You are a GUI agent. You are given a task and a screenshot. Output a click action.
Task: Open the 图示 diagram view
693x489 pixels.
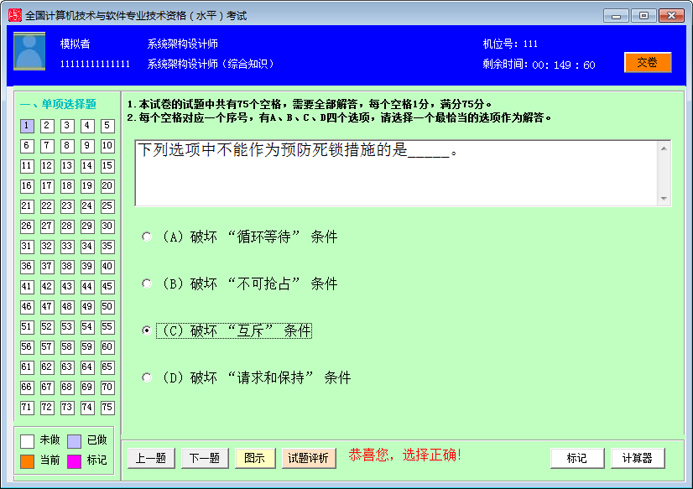[x=255, y=458]
